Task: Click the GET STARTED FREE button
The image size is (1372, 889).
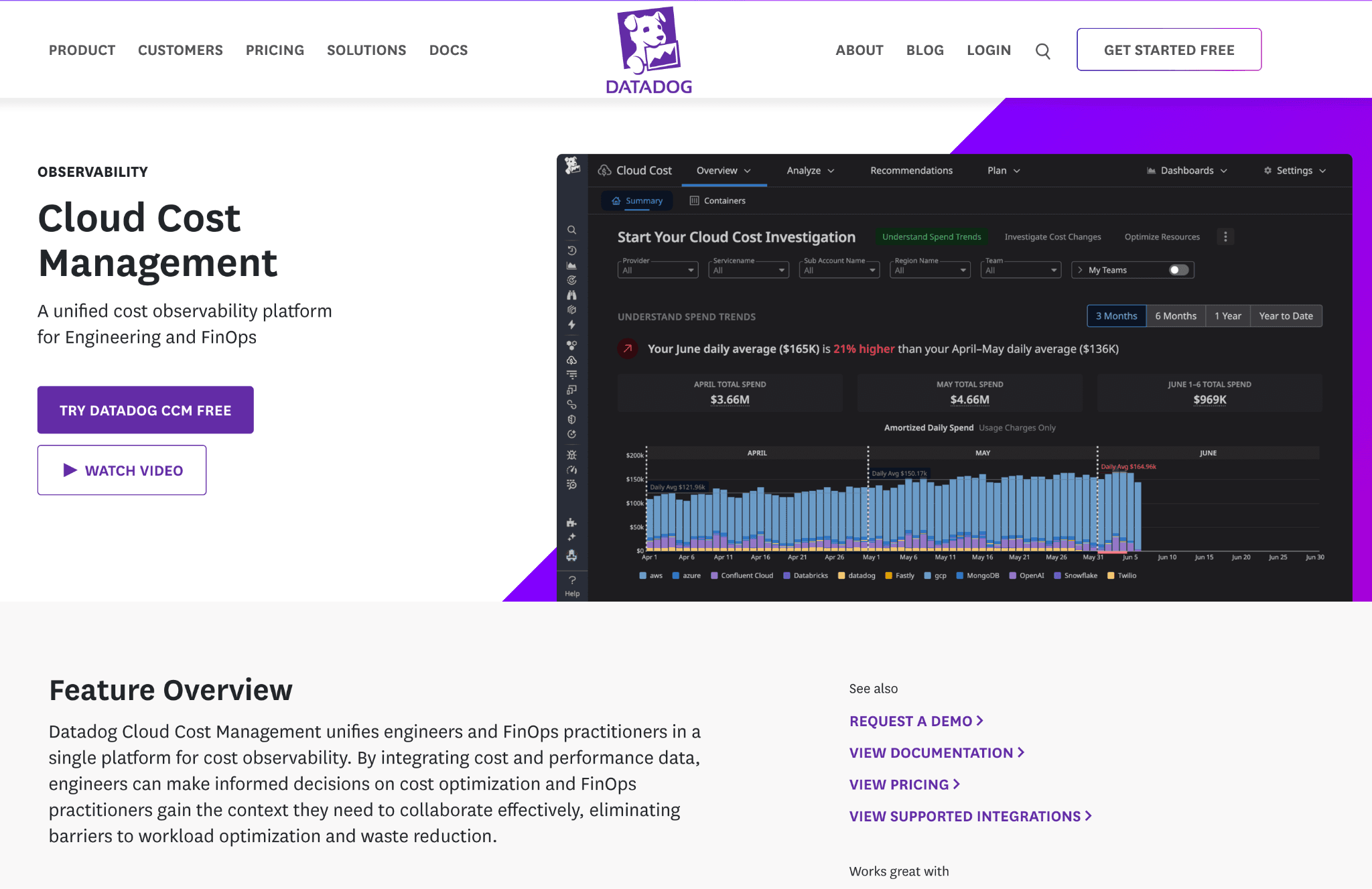Action: (1169, 50)
